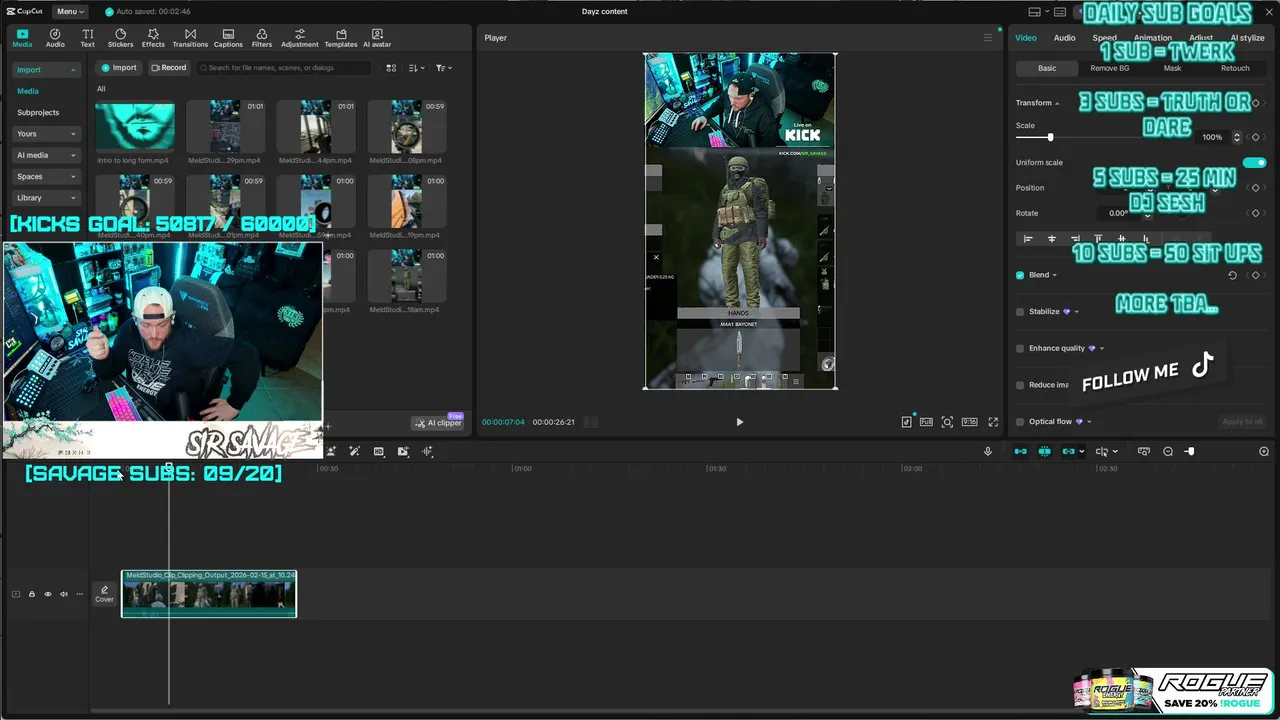Viewport: 1280px width, 720px height.
Task: Click the Scale slider handle
Action: (x=1050, y=137)
